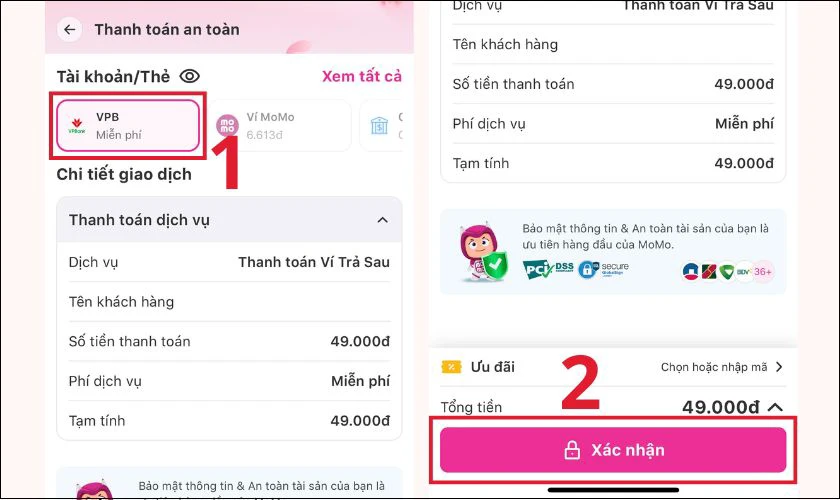Tap the secure GlobalSign badge
The image size is (840, 500).
coord(603,269)
